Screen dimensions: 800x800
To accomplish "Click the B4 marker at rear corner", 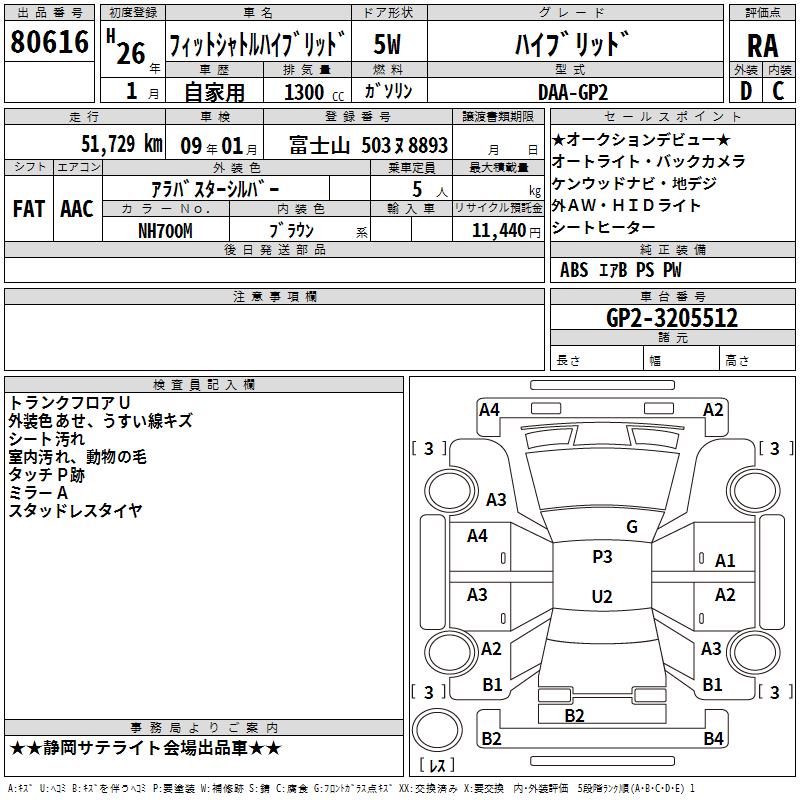I will coord(713,739).
